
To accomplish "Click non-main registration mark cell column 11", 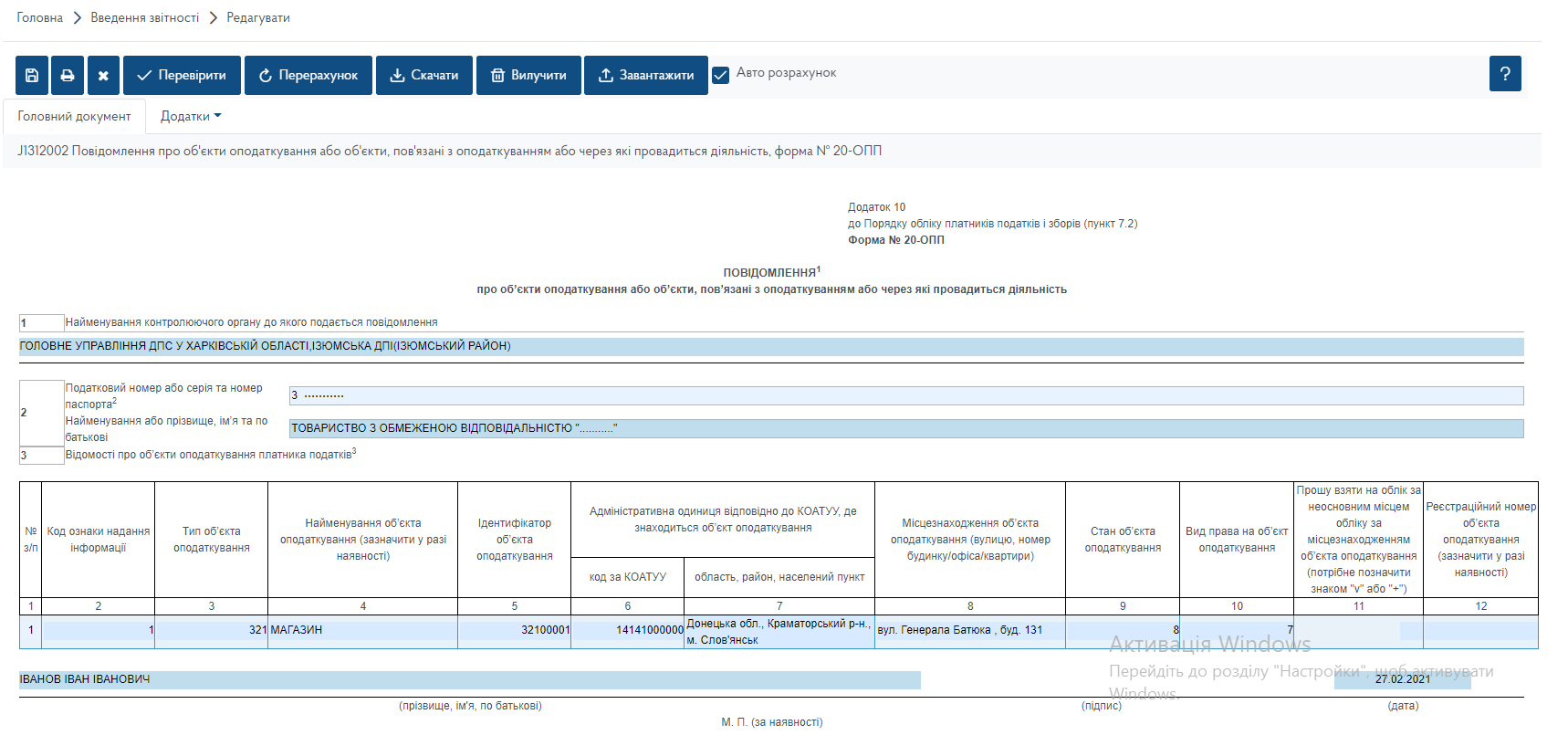I will click(x=1359, y=631).
